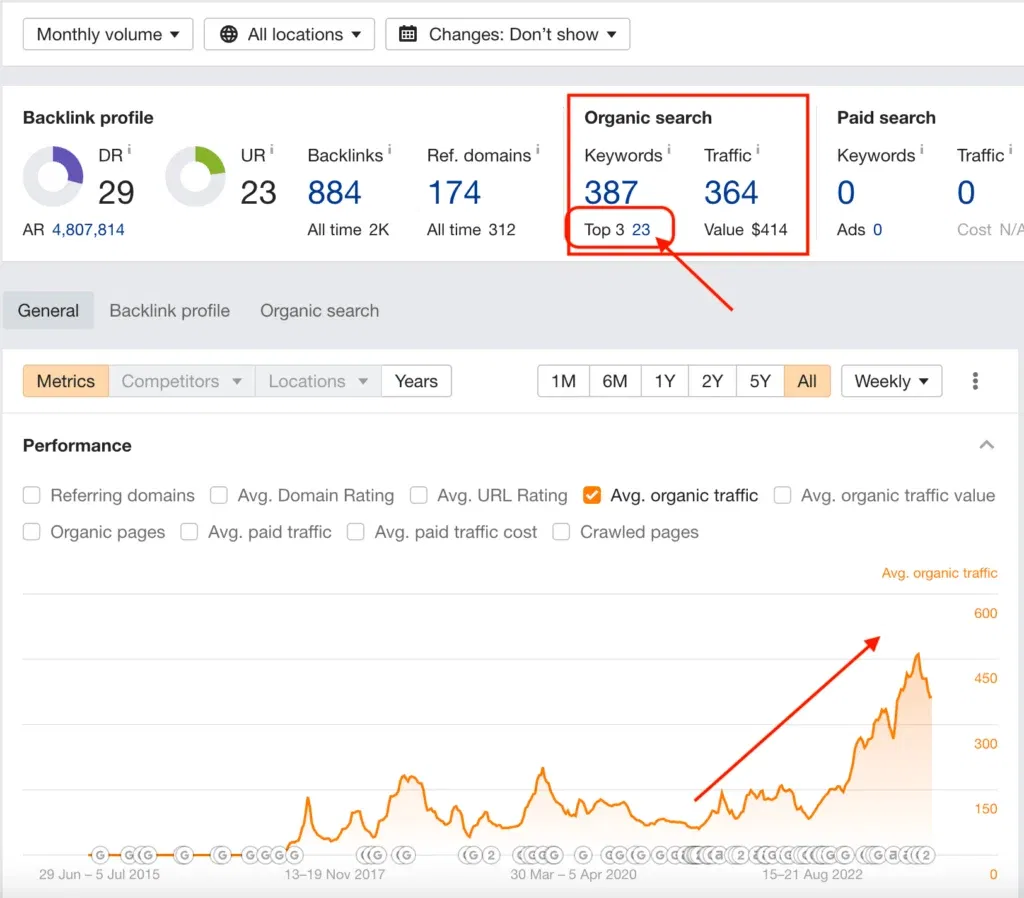Open the Weekly interval dropdown
Image resolution: width=1024 pixels, height=898 pixels.
[891, 381]
